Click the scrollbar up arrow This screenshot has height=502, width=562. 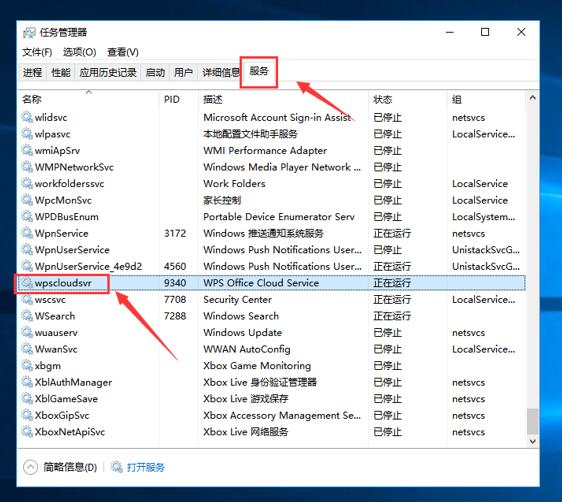[x=533, y=97]
